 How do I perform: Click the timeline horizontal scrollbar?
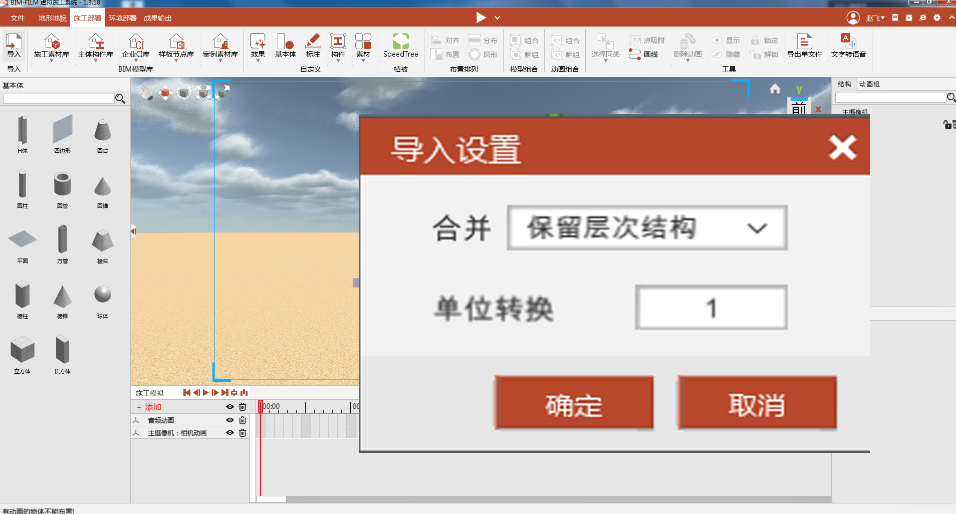coord(543,499)
